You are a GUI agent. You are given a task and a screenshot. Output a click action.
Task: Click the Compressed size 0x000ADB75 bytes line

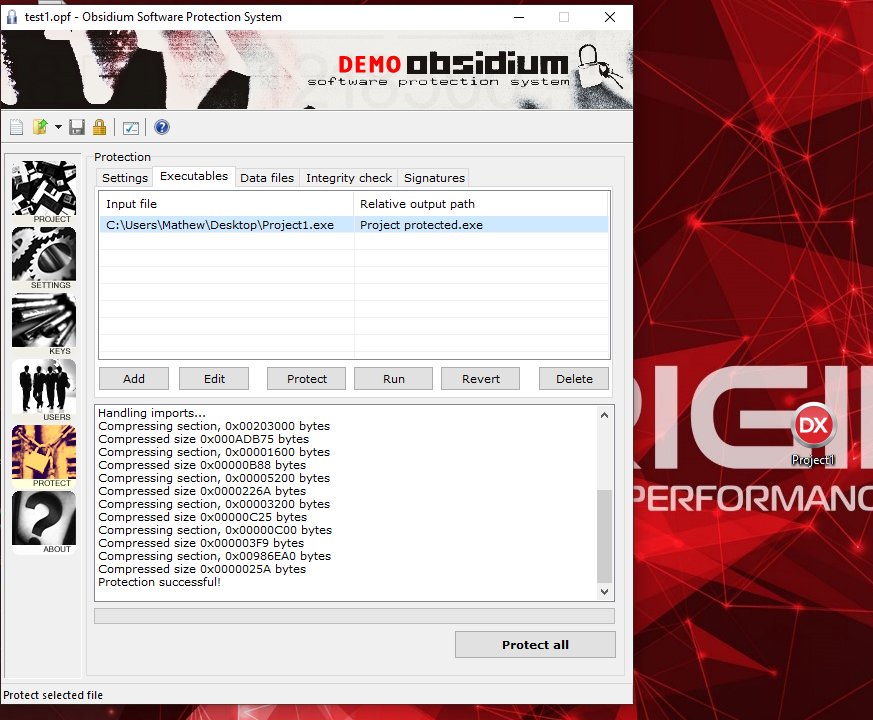point(203,439)
